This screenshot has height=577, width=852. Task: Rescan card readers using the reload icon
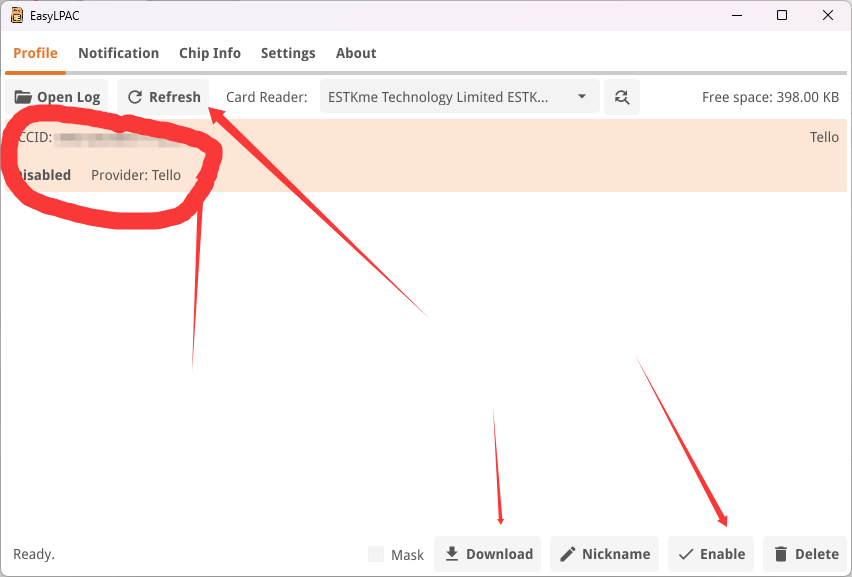(622, 97)
